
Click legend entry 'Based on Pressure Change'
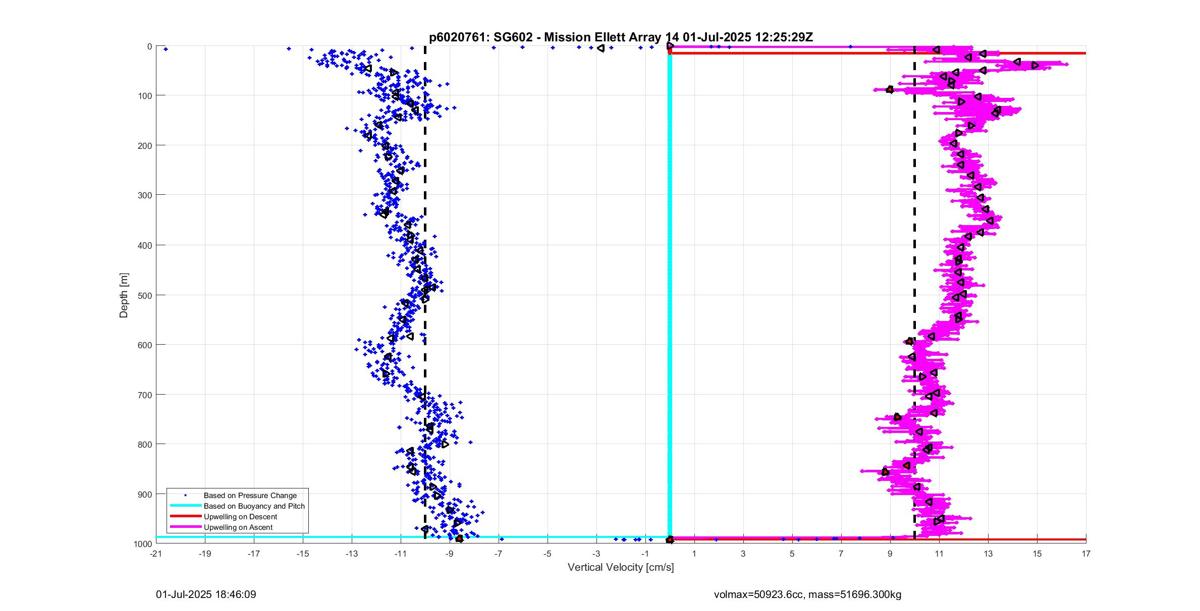[x=250, y=495]
